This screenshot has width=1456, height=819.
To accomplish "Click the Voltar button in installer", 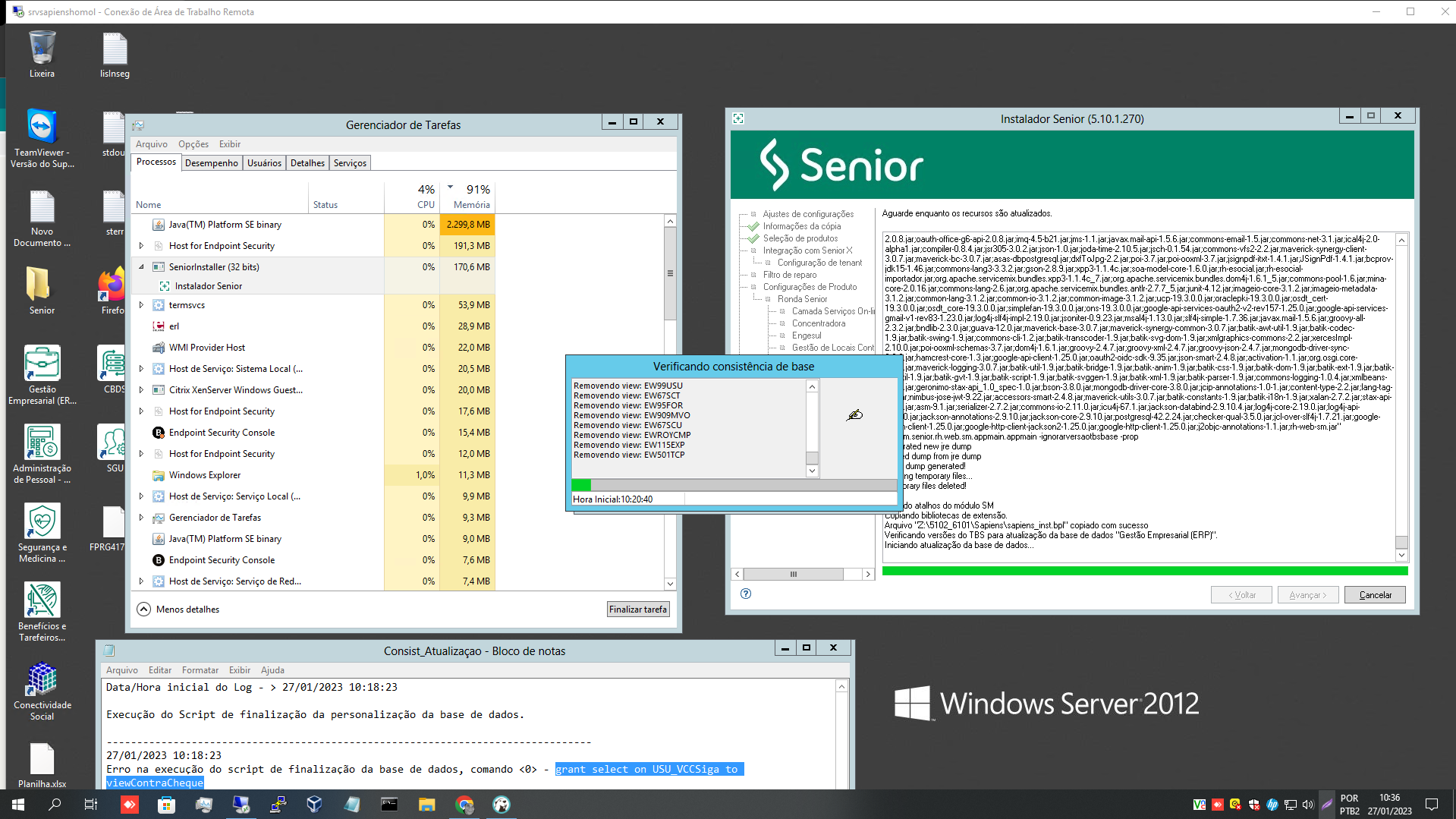I will point(1241,595).
